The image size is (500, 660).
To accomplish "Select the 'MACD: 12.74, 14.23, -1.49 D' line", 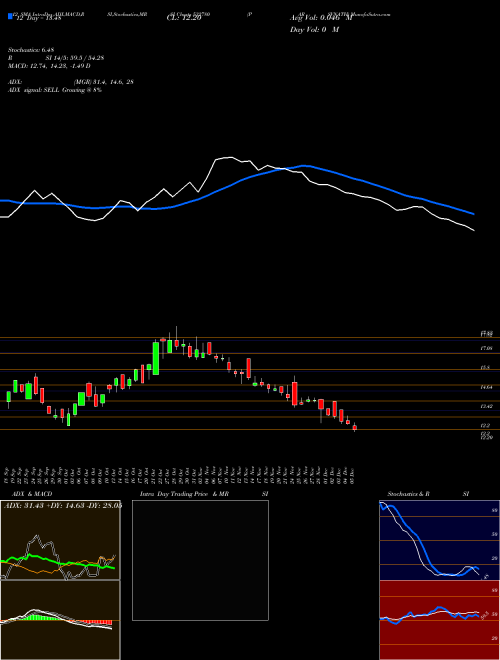I will click(x=49, y=66).
